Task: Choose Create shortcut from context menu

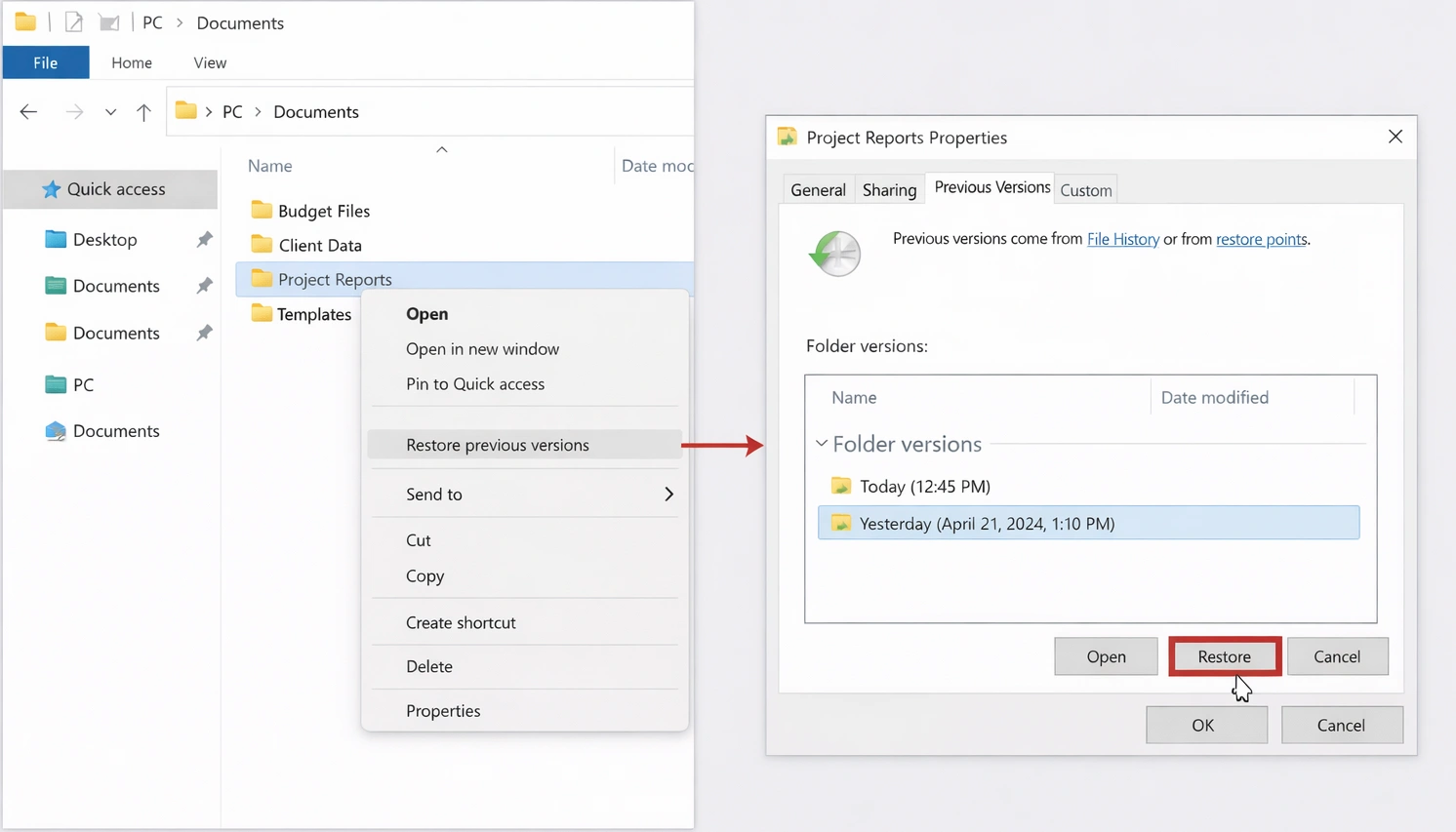Action: 461,622
